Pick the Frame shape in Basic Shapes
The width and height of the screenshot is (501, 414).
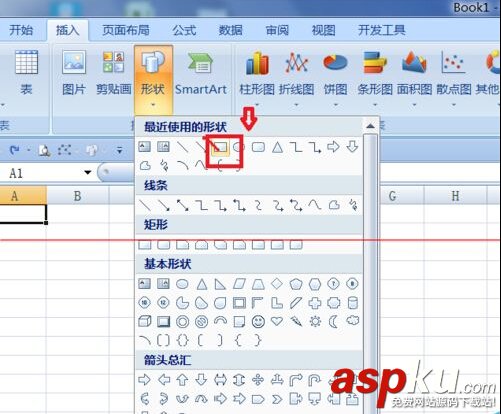pos(239,303)
